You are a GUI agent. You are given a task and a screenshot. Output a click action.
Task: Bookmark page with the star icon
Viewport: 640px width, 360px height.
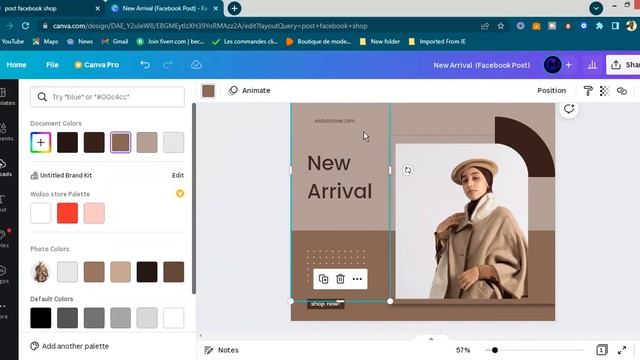tap(501, 26)
